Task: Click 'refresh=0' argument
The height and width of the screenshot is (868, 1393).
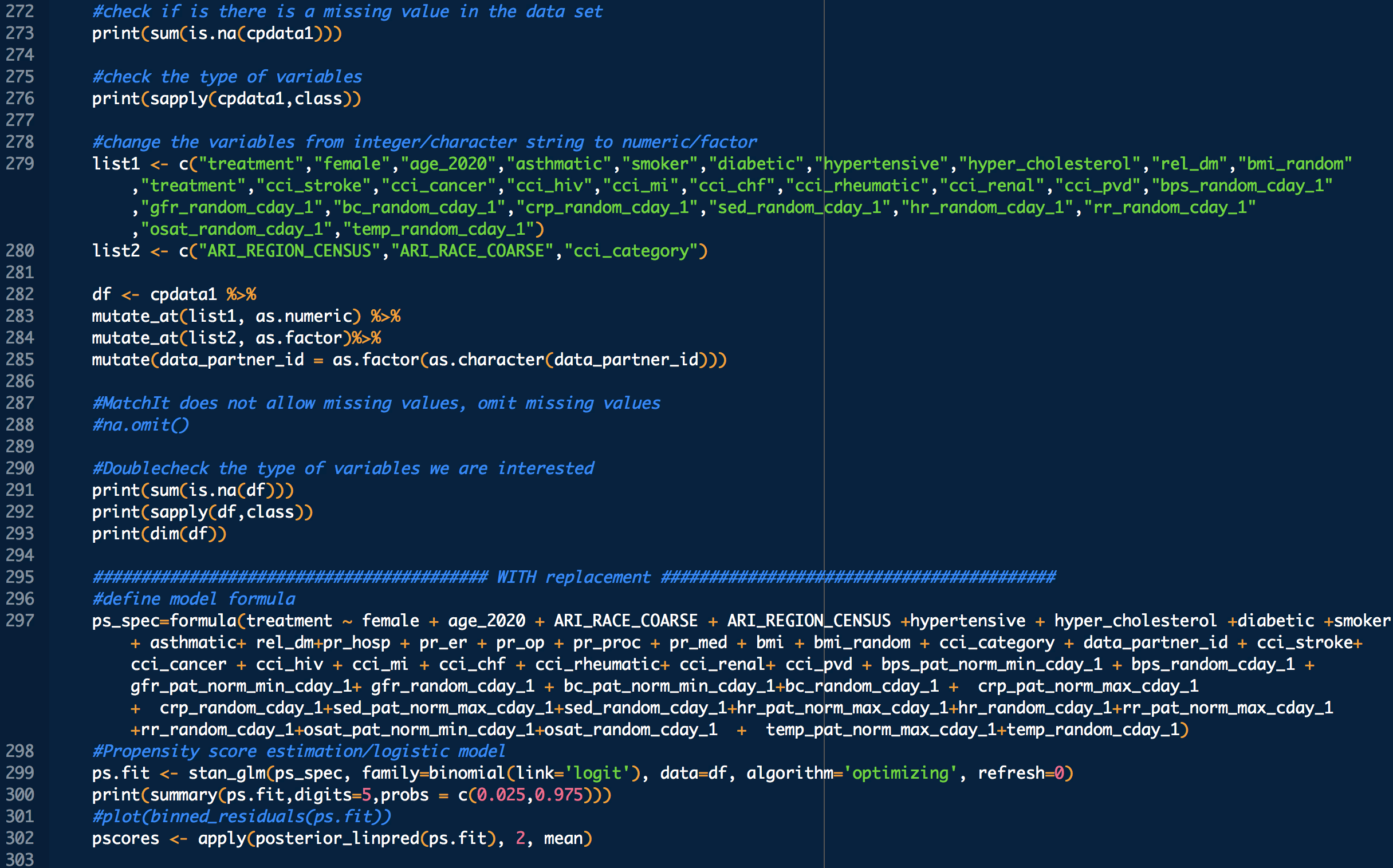Action: [1020, 773]
